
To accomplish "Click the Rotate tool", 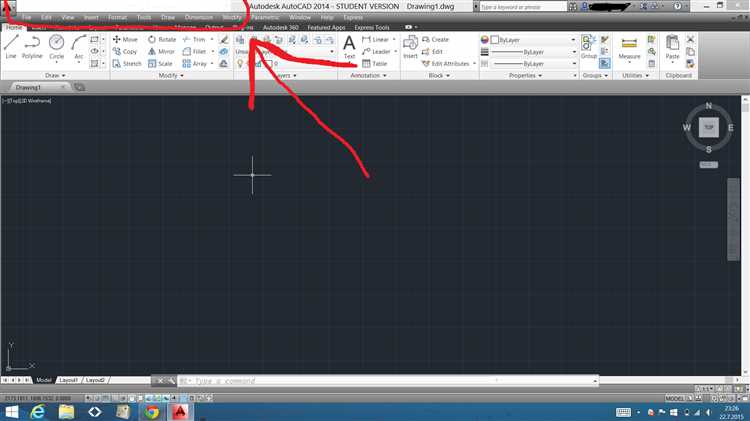I will [x=162, y=39].
